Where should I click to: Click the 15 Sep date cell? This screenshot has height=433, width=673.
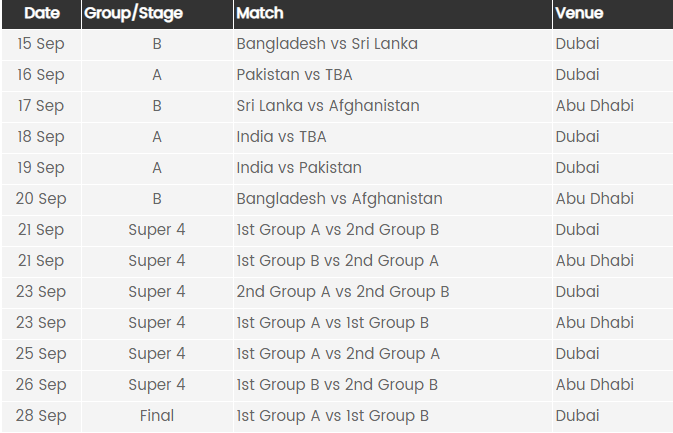[42, 44]
